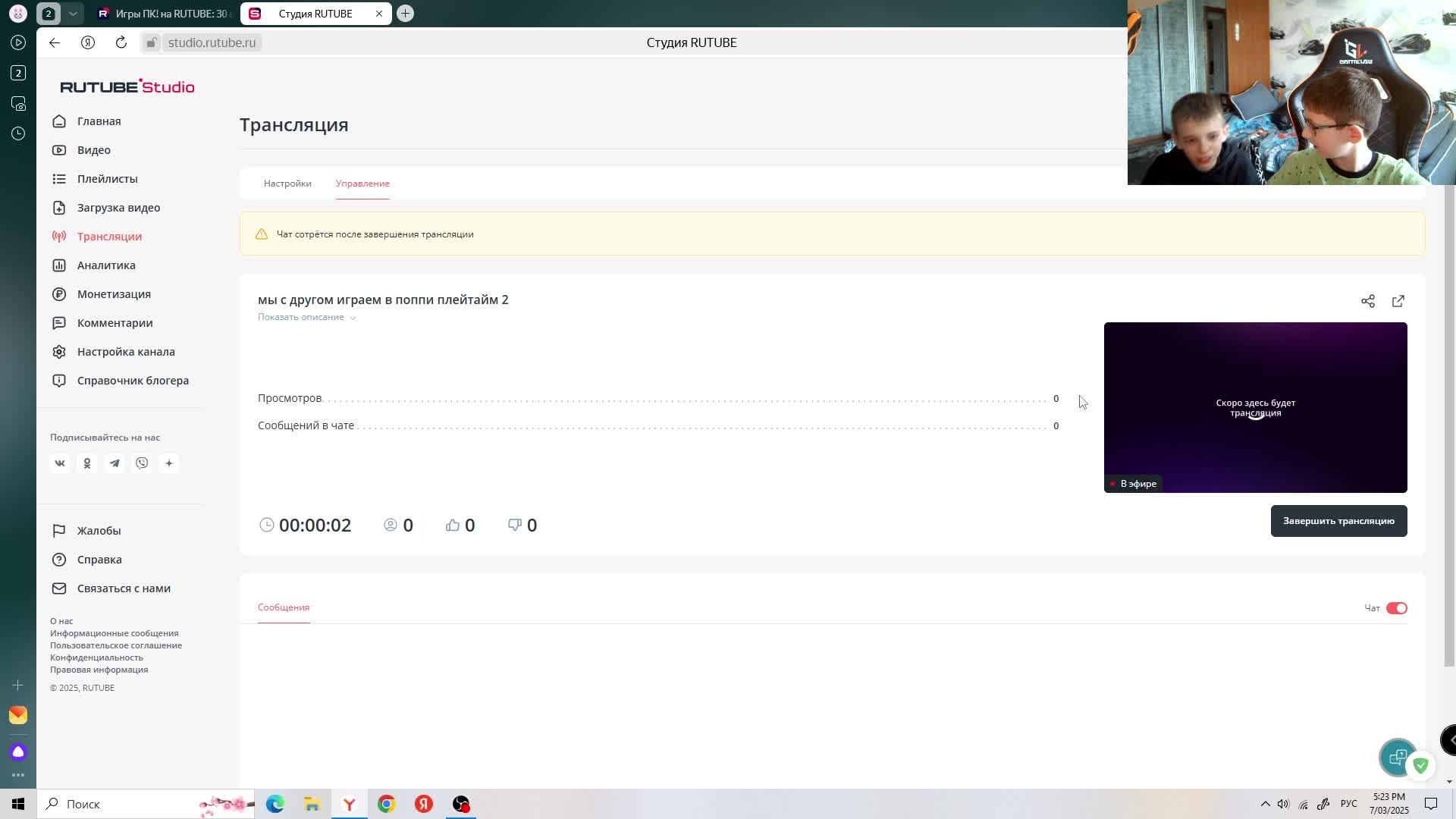Click the question mark icon beside Справка

coord(59,560)
